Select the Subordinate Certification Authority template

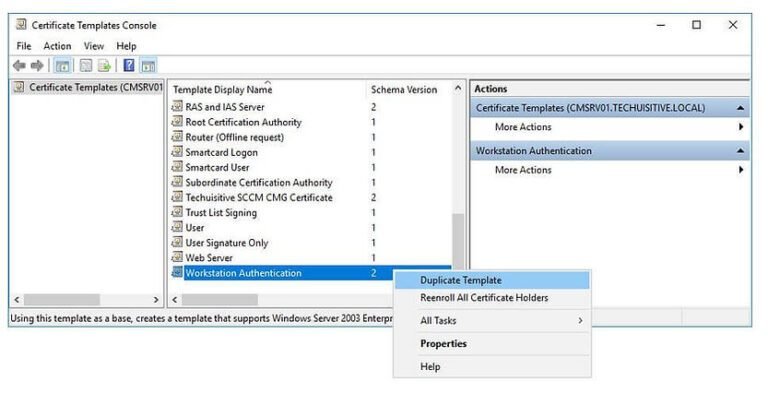[259, 182]
